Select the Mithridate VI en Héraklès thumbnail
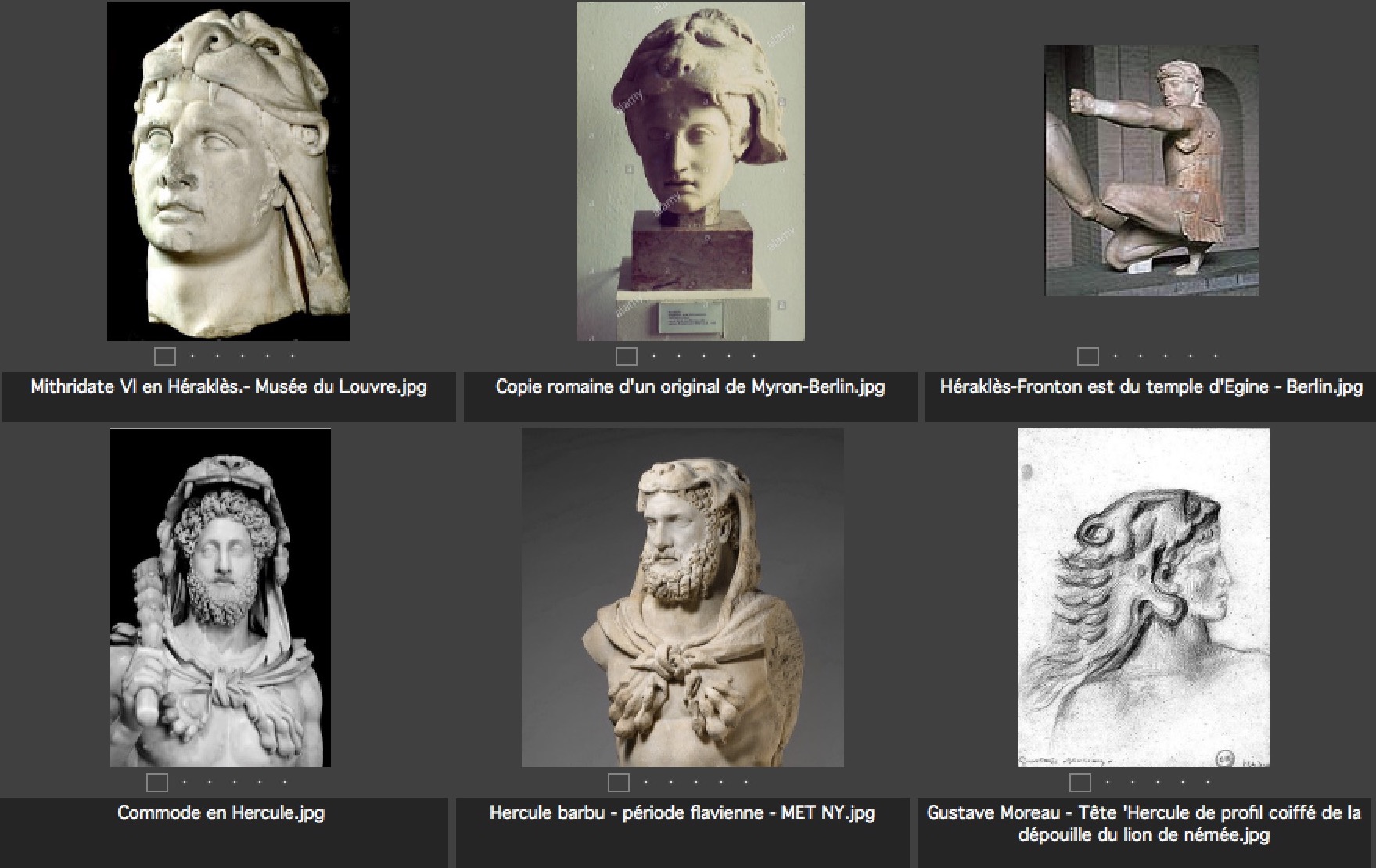Screen dimensions: 1376x868 pyautogui.click(x=228, y=171)
